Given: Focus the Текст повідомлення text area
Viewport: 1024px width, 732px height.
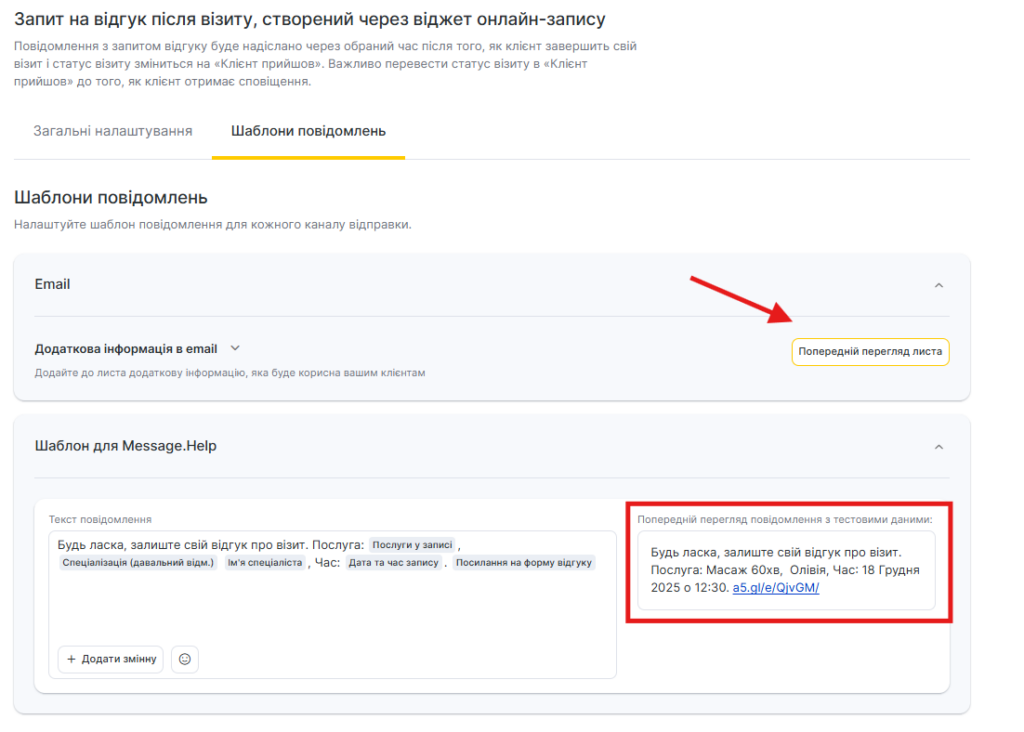Looking at the screenshot, I should 330,610.
